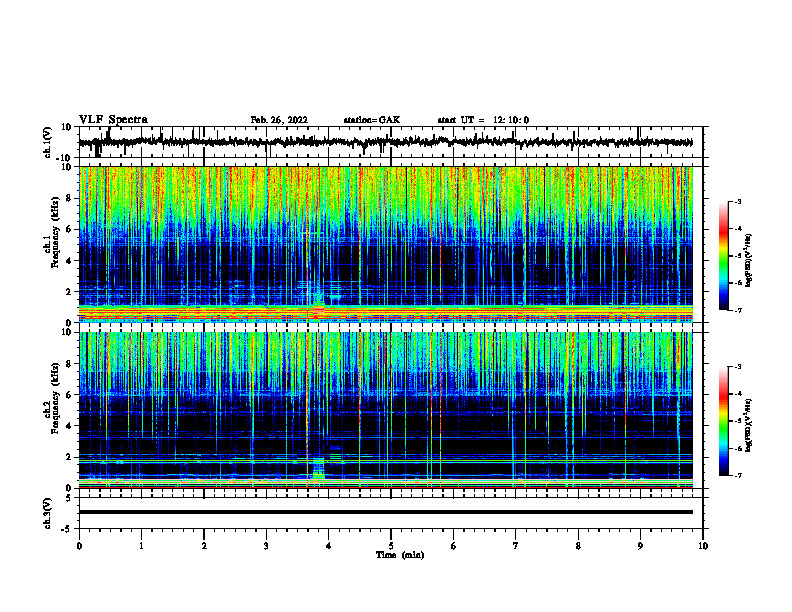This screenshot has height=612, width=792.
Task: Click the ch.2 colorbar log(PSD) label
Action: click(x=749, y=424)
